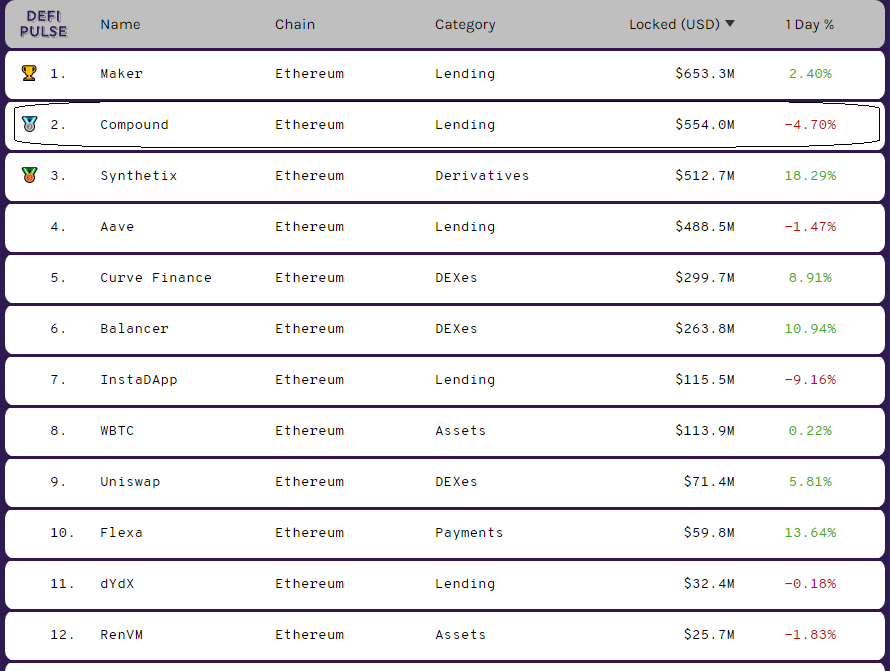Open the Balancer project link
This screenshot has height=671, width=890.
[x=134, y=329]
